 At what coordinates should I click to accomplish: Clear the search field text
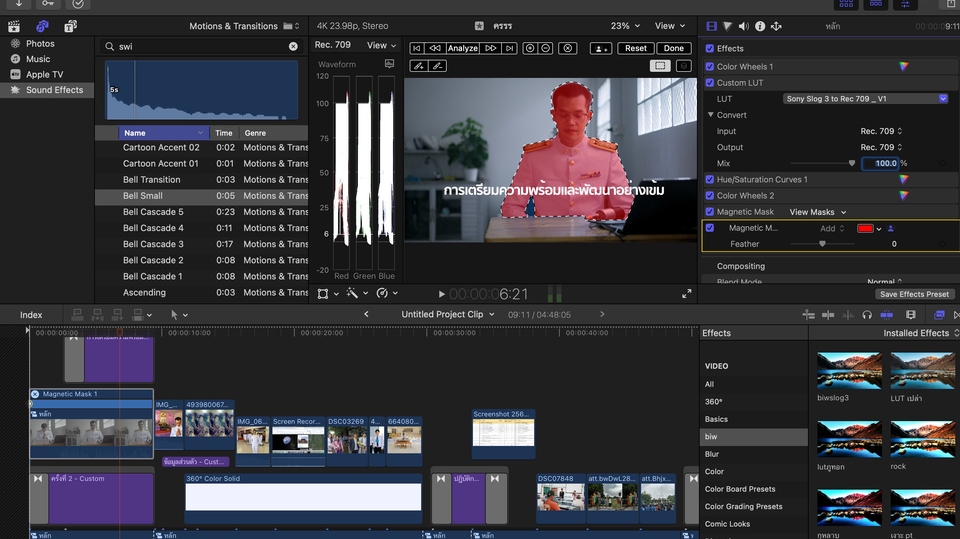click(293, 46)
